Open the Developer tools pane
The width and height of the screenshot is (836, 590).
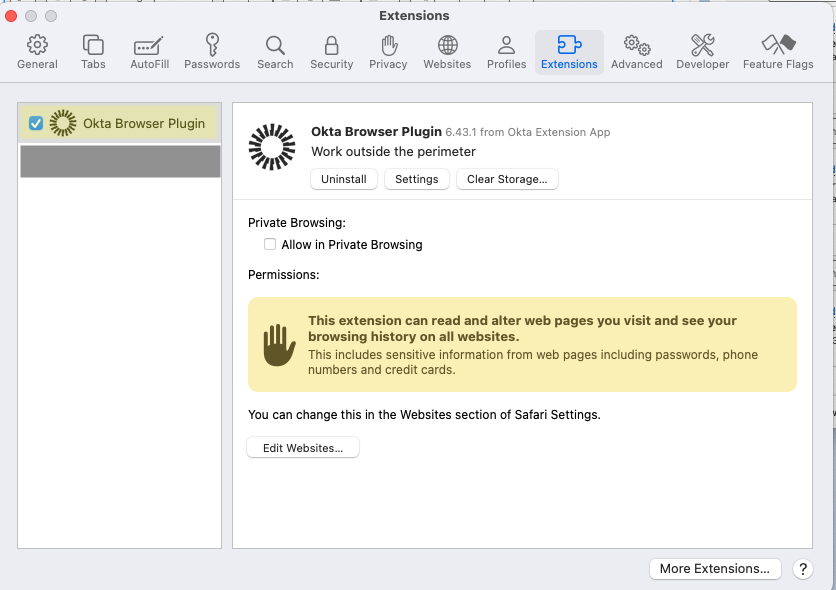pos(703,52)
